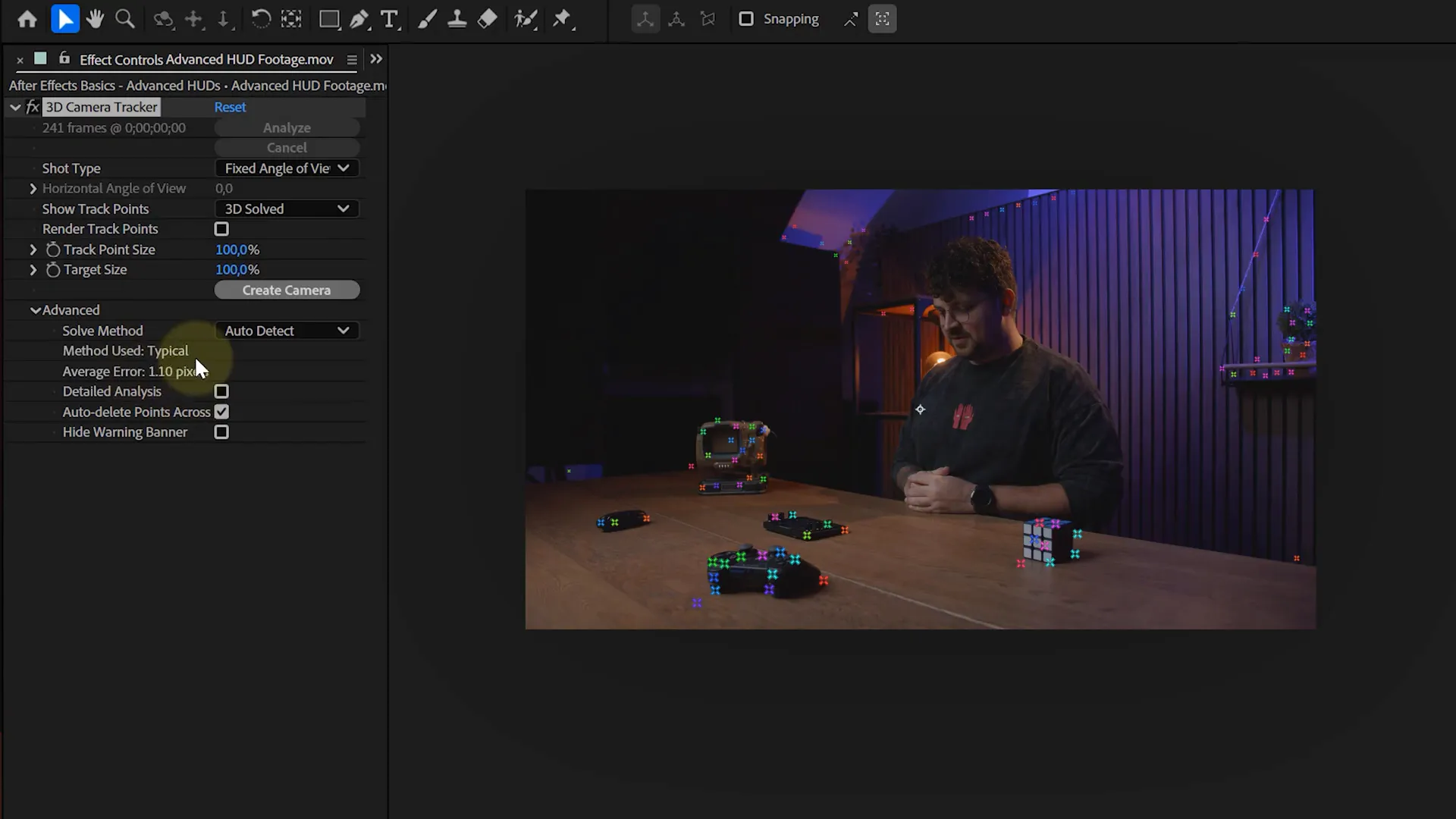Click Method Used: Typical text
The image size is (1456, 819).
click(x=125, y=351)
